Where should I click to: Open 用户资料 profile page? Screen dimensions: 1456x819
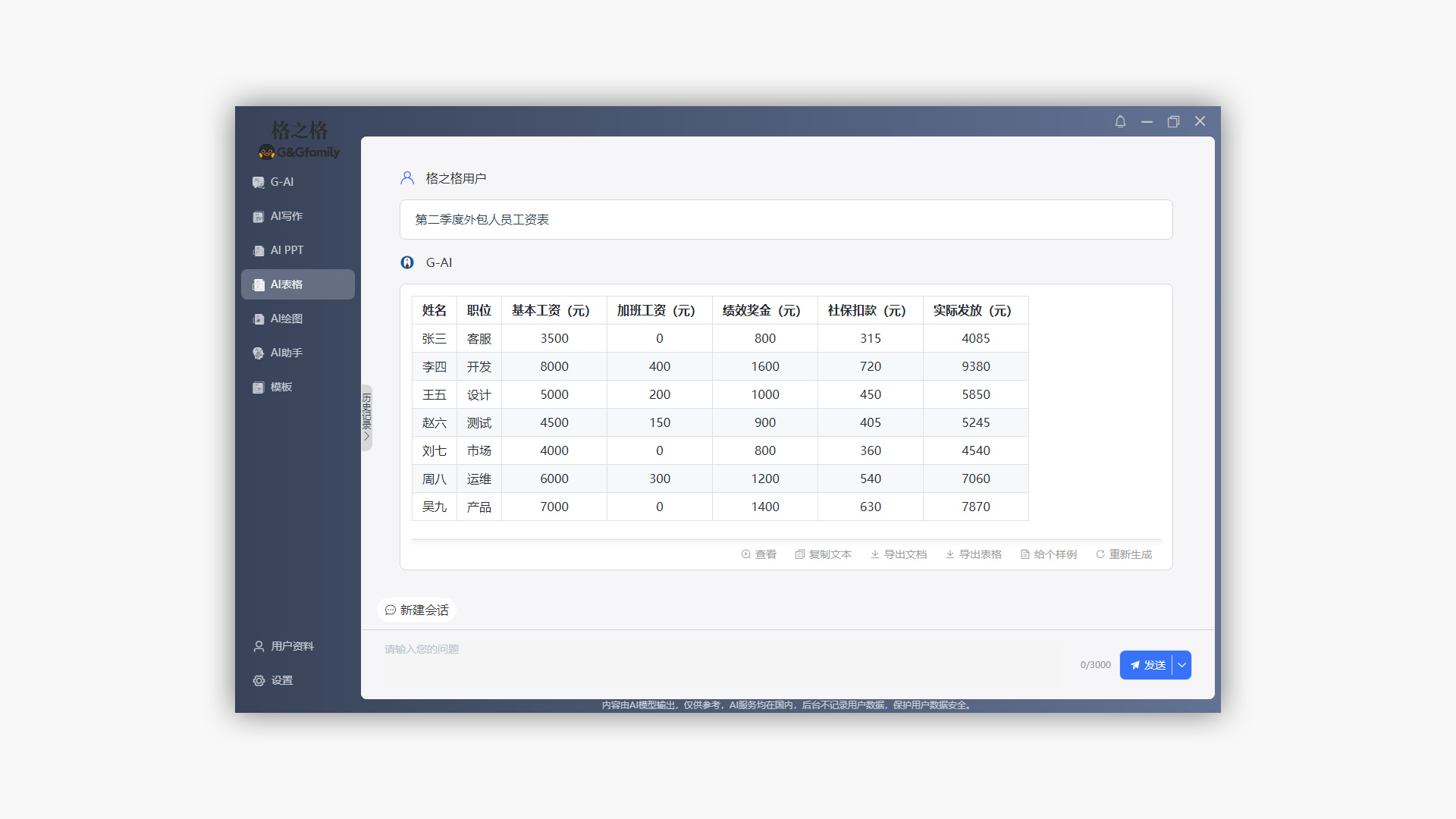click(x=292, y=646)
